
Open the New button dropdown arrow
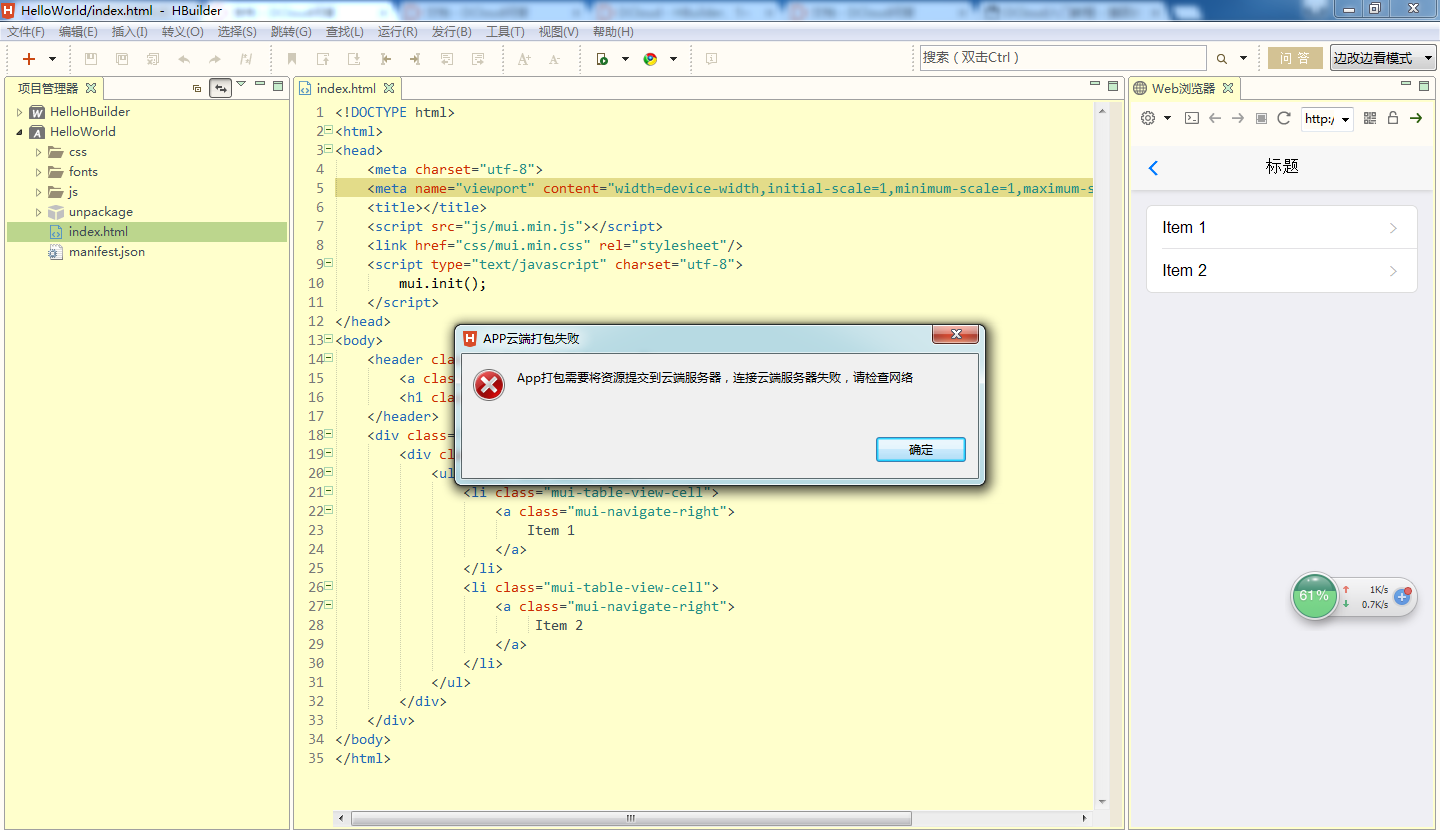[x=52, y=59]
